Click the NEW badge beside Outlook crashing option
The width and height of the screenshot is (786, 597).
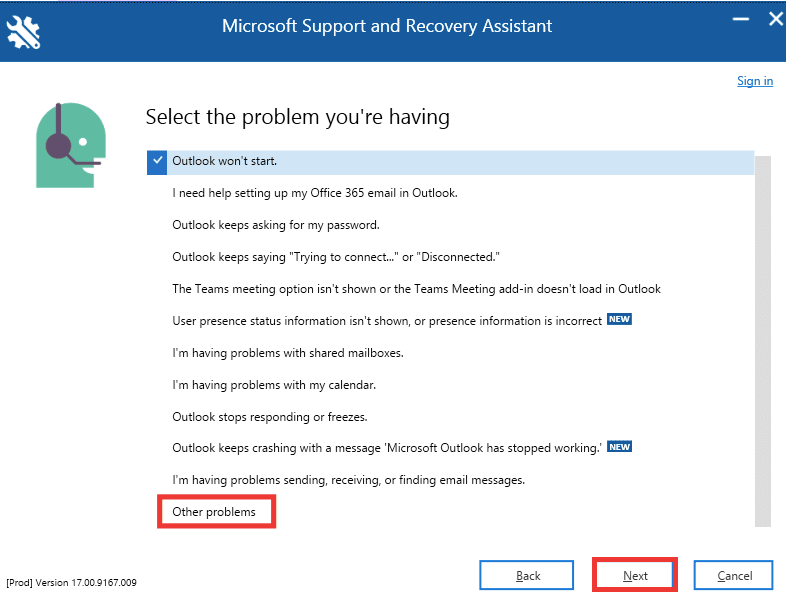pyautogui.click(x=619, y=447)
